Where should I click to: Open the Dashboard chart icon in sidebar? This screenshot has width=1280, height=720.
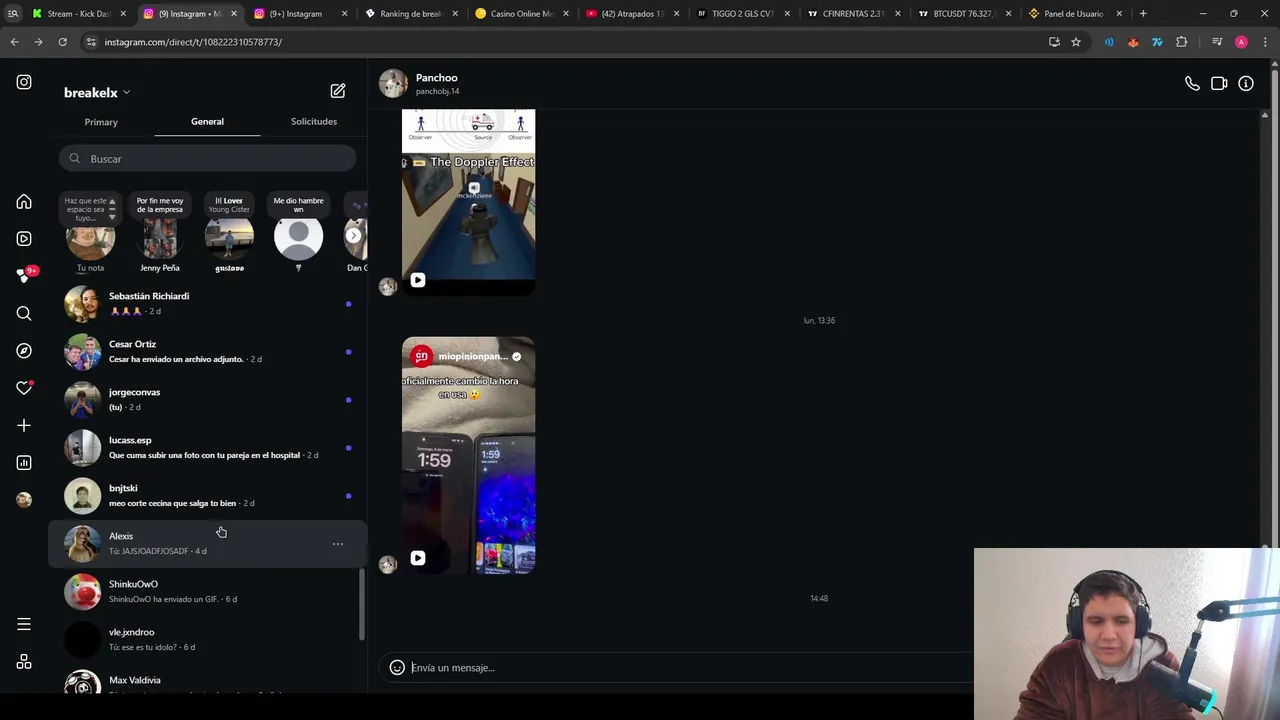[x=24, y=462]
